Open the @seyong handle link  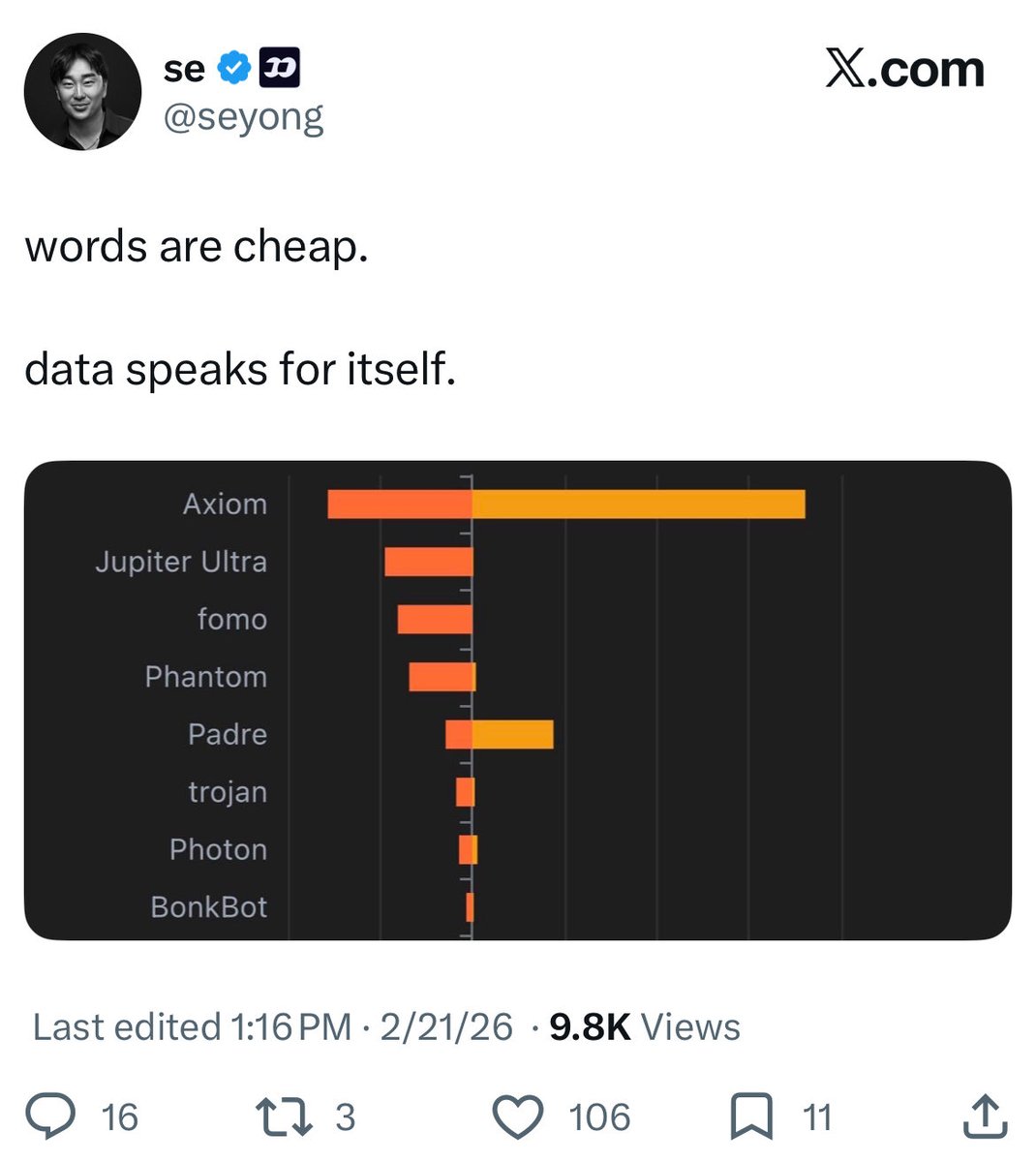pos(244,118)
